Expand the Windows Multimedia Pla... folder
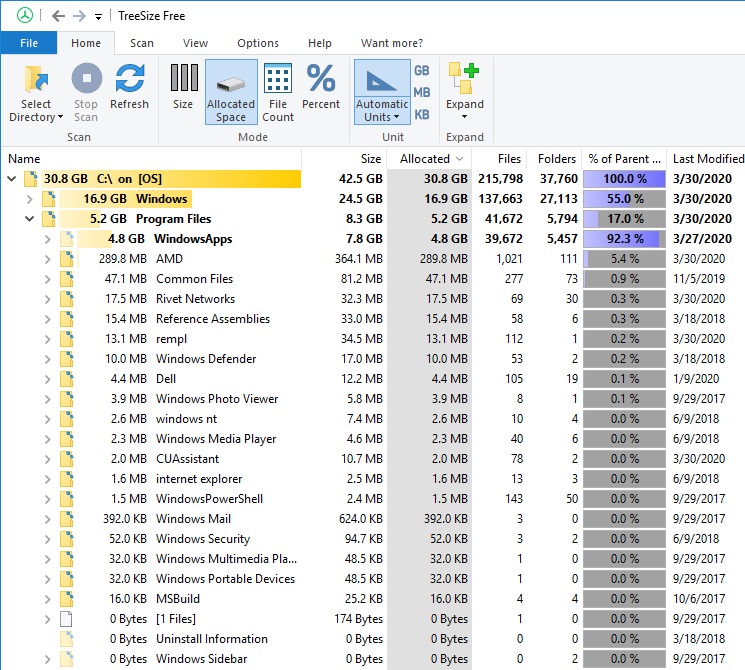 48,559
